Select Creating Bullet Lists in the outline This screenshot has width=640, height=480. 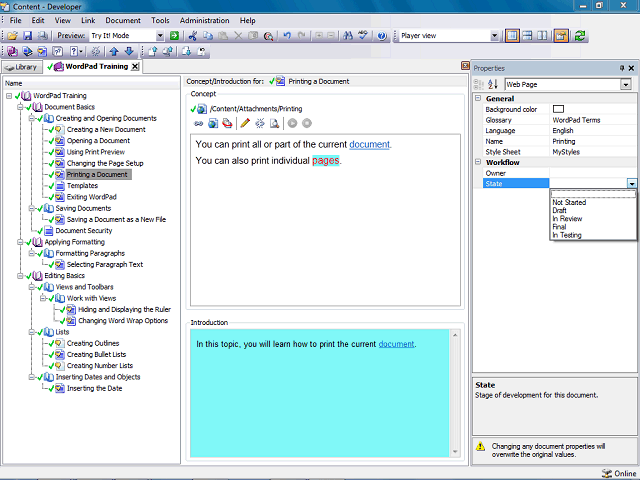point(96,355)
